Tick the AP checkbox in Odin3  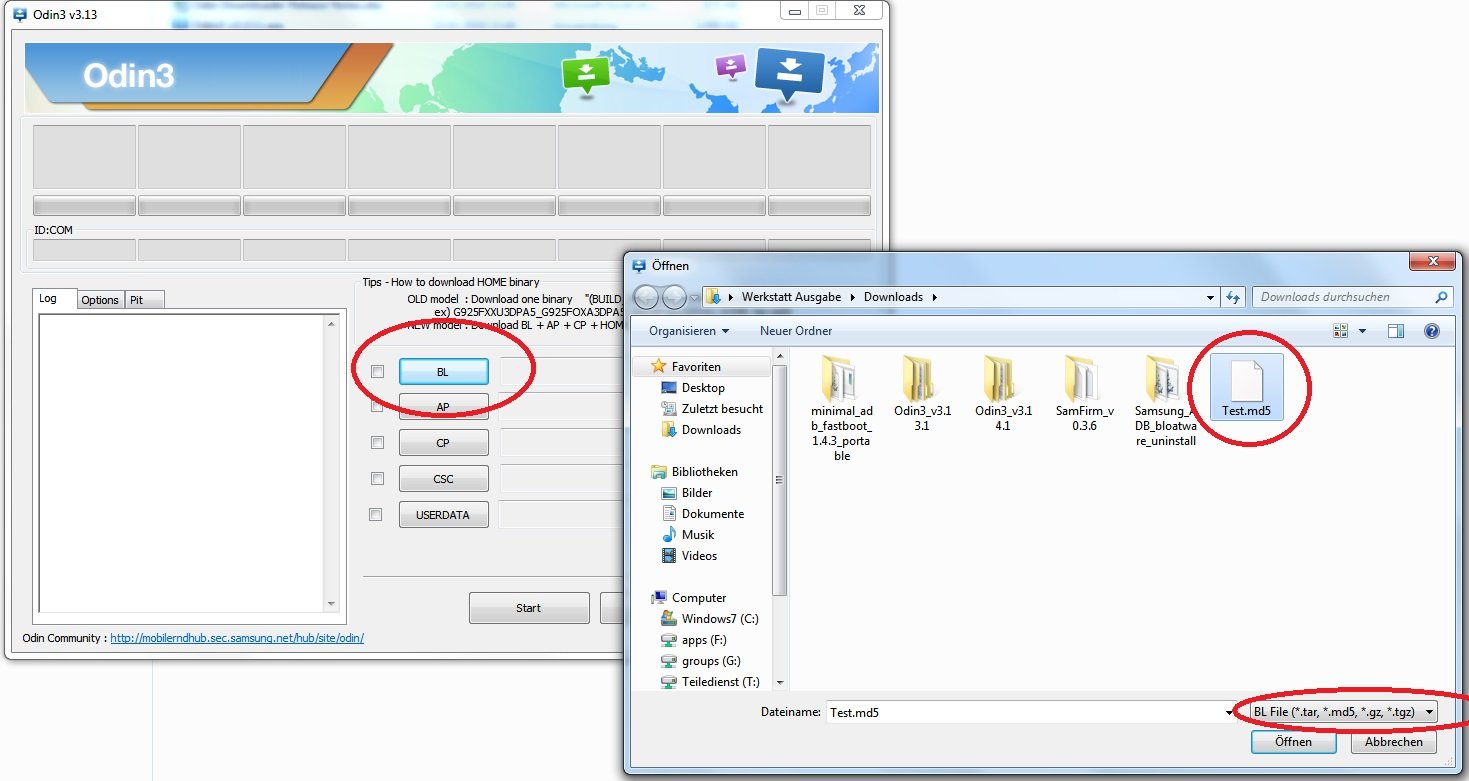(x=377, y=407)
